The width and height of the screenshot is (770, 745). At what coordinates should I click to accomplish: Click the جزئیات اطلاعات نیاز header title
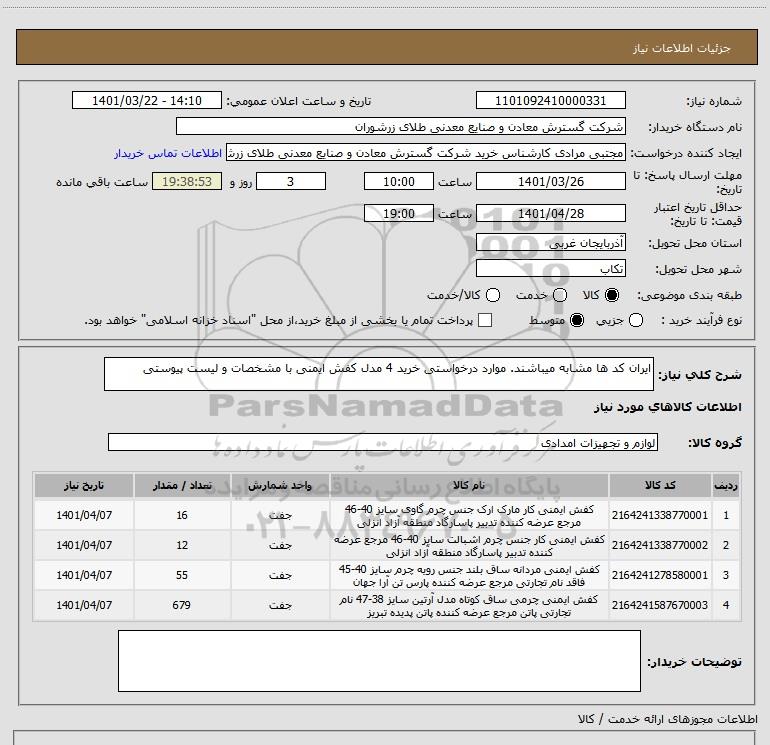(x=682, y=48)
